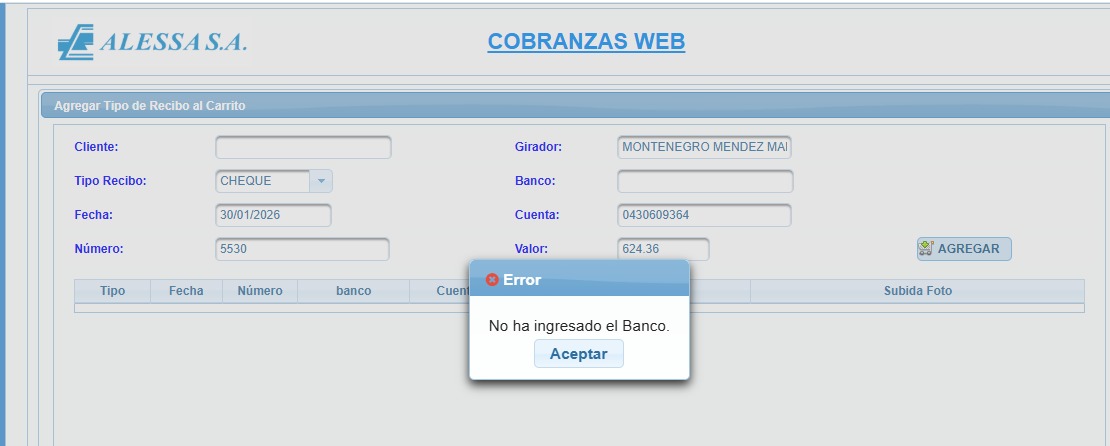Select the banco column header
The image size is (1110, 446).
353,291
